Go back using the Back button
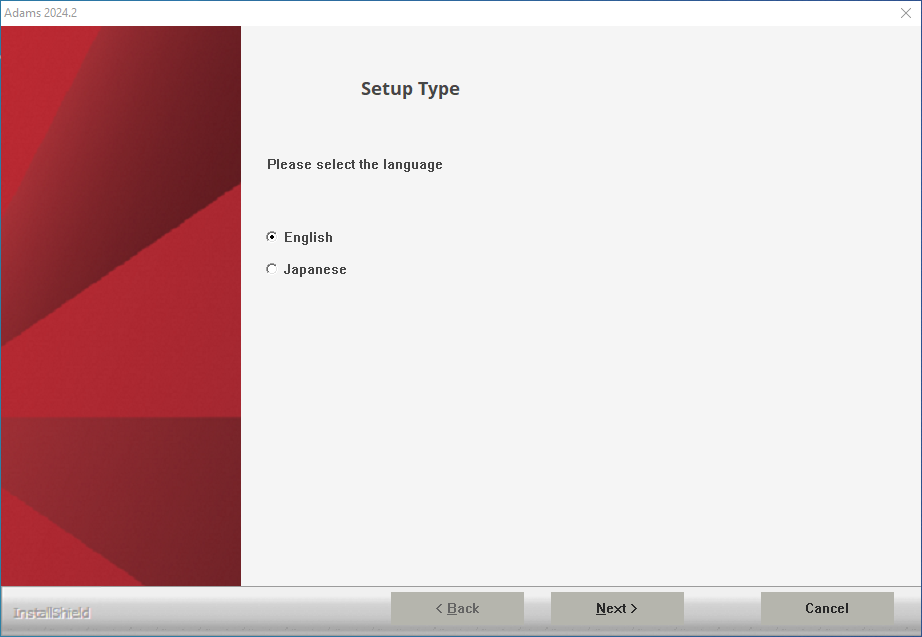The image size is (922, 637). tap(457, 608)
